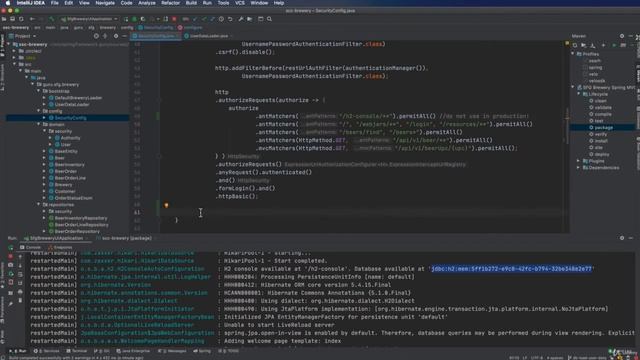This screenshot has width=640, height=360.
Task: Open the run configuration dropdown in toolbar
Action: click(x=89, y=19)
